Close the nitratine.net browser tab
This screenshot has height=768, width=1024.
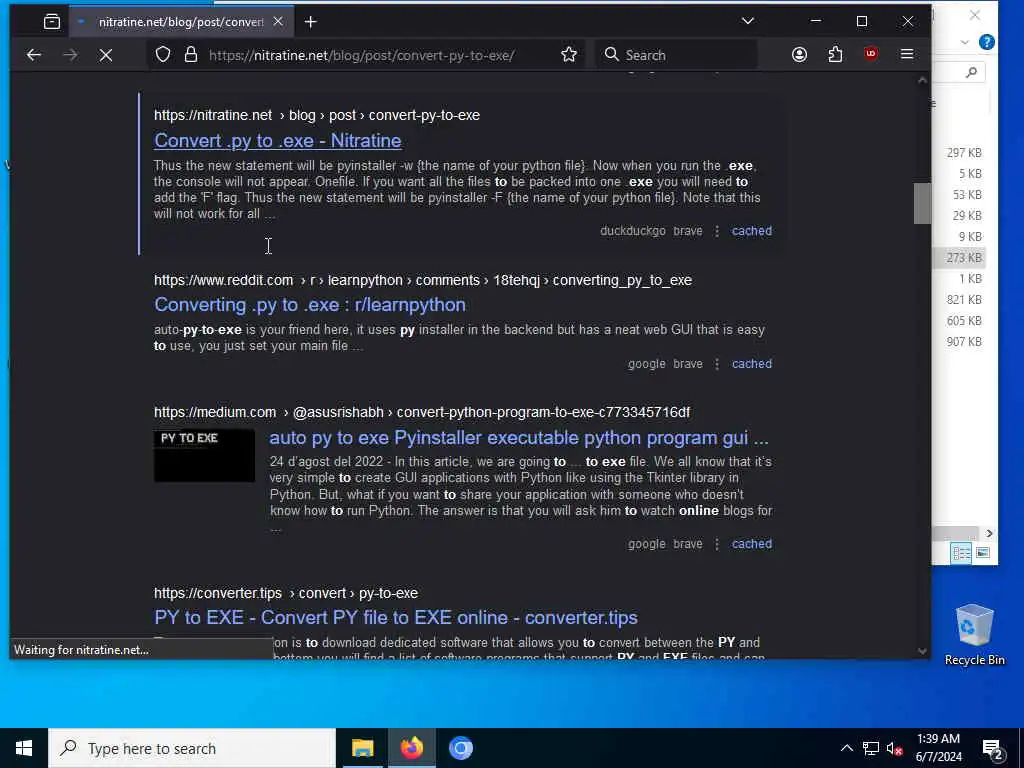point(278,22)
